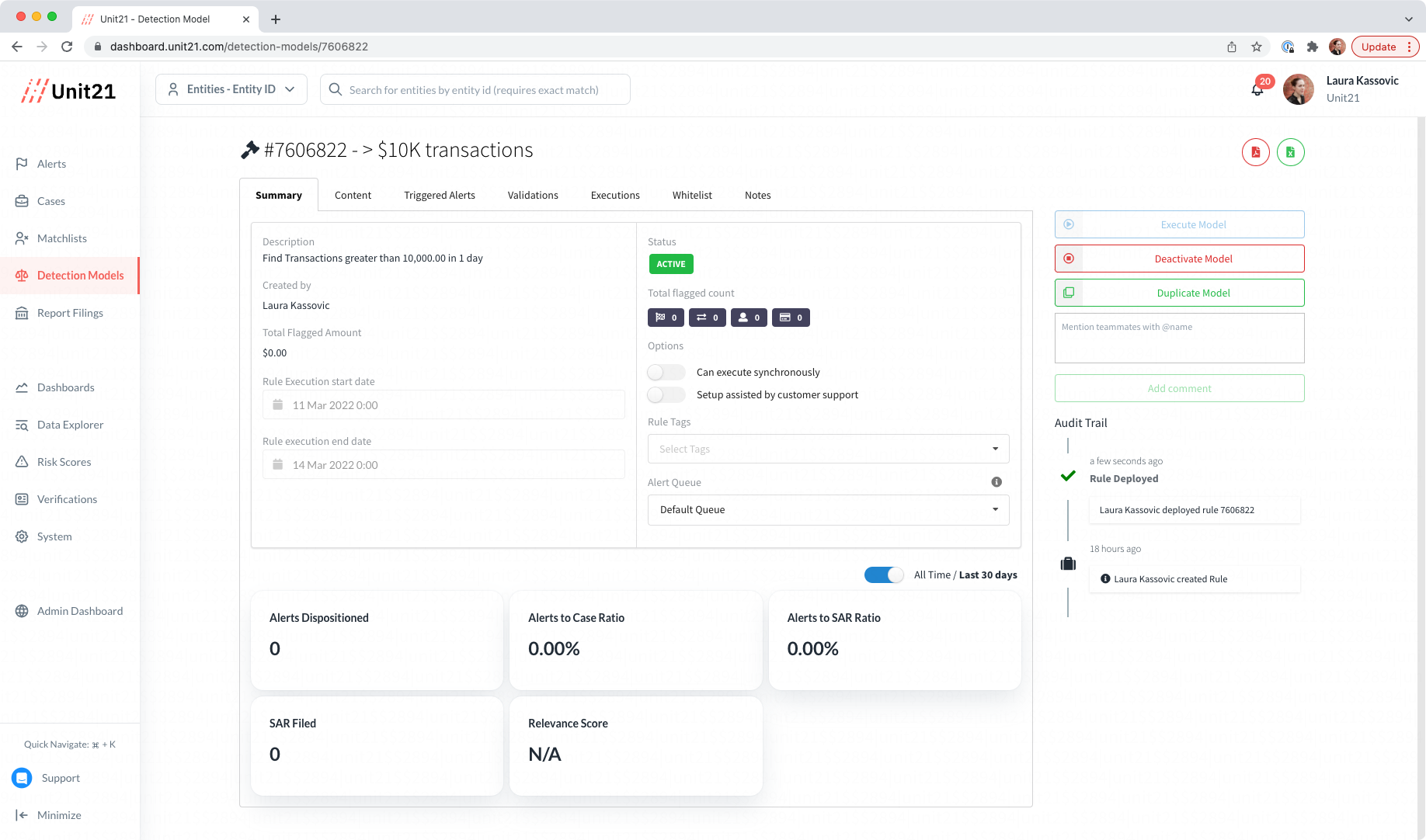Click the Data Explorer search-list icon

coord(22,425)
